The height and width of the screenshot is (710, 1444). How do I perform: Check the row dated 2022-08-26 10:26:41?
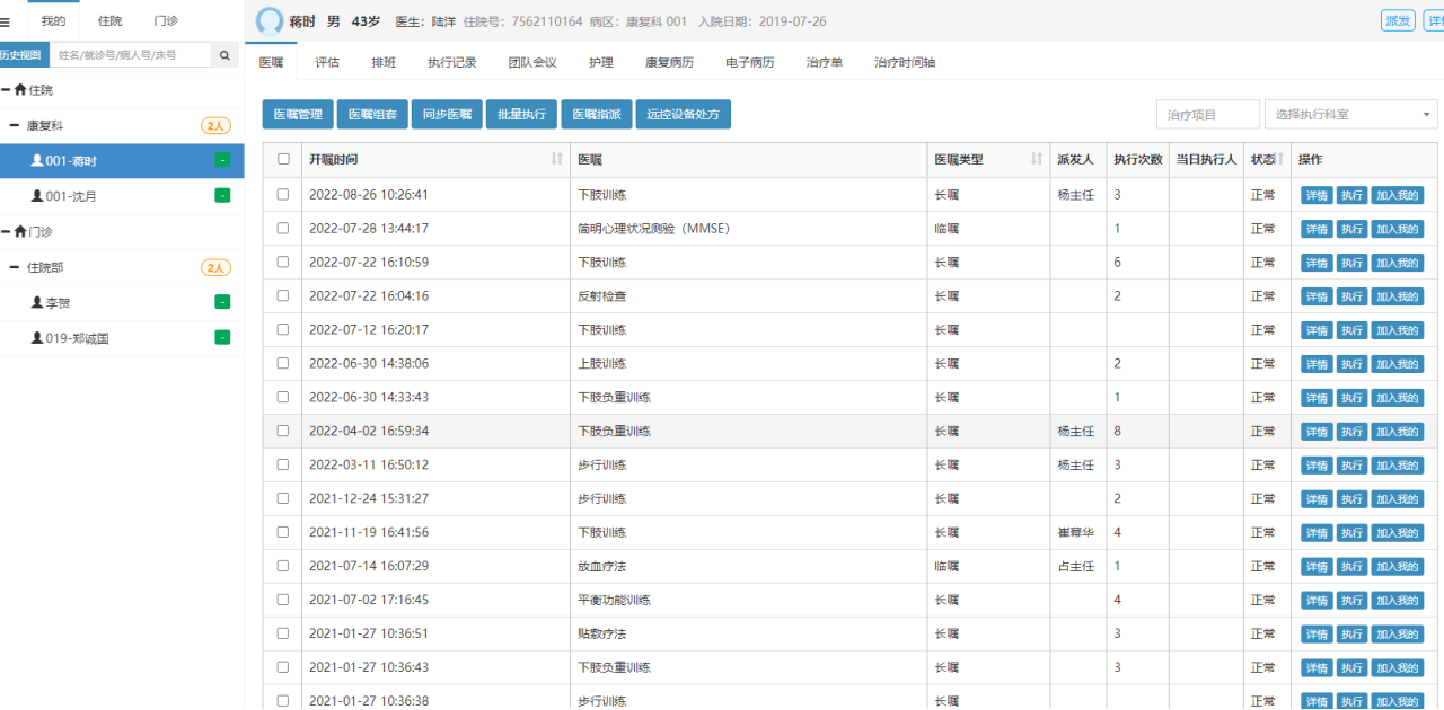point(283,194)
